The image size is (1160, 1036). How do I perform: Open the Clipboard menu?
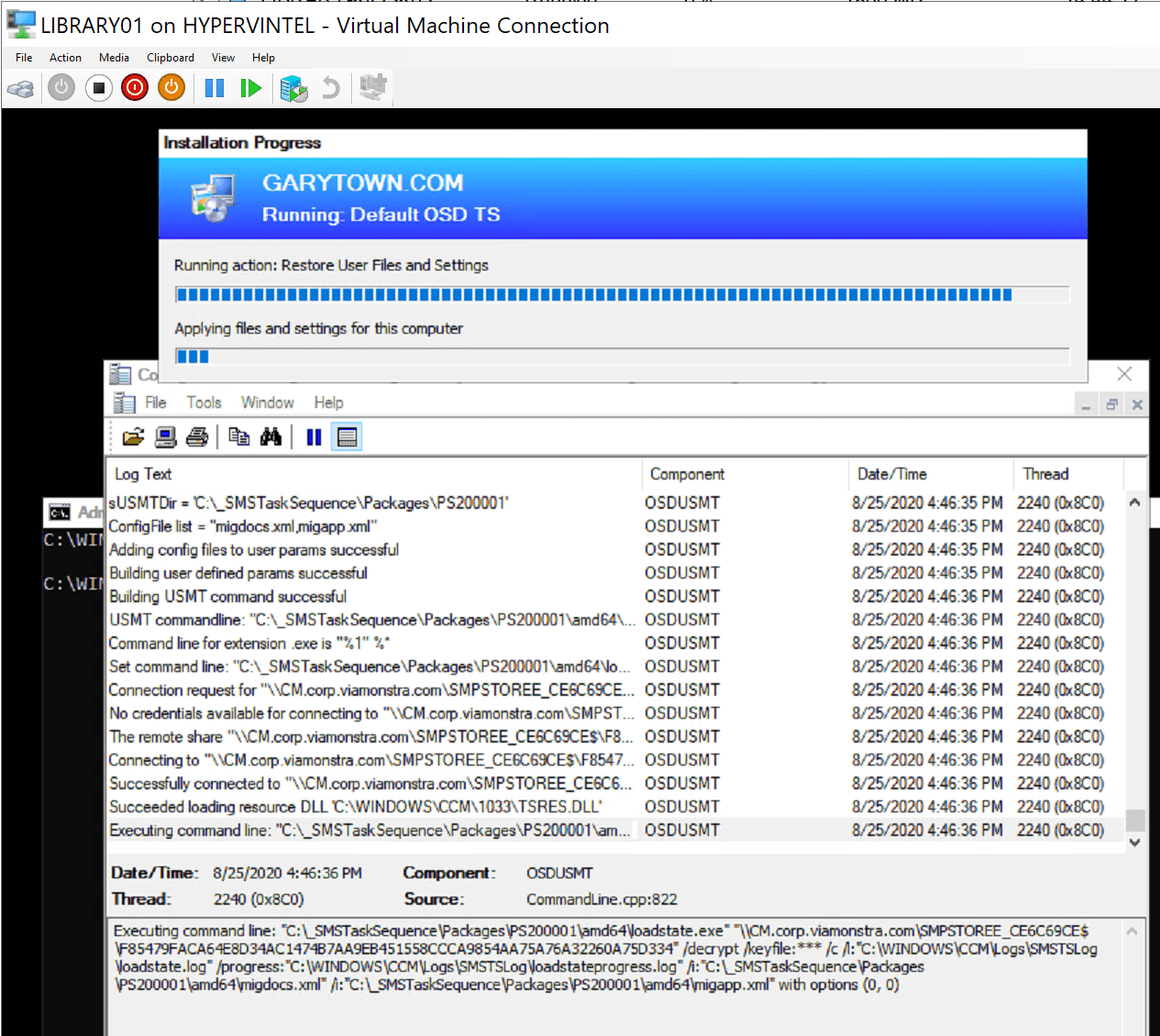pyautogui.click(x=171, y=58)
